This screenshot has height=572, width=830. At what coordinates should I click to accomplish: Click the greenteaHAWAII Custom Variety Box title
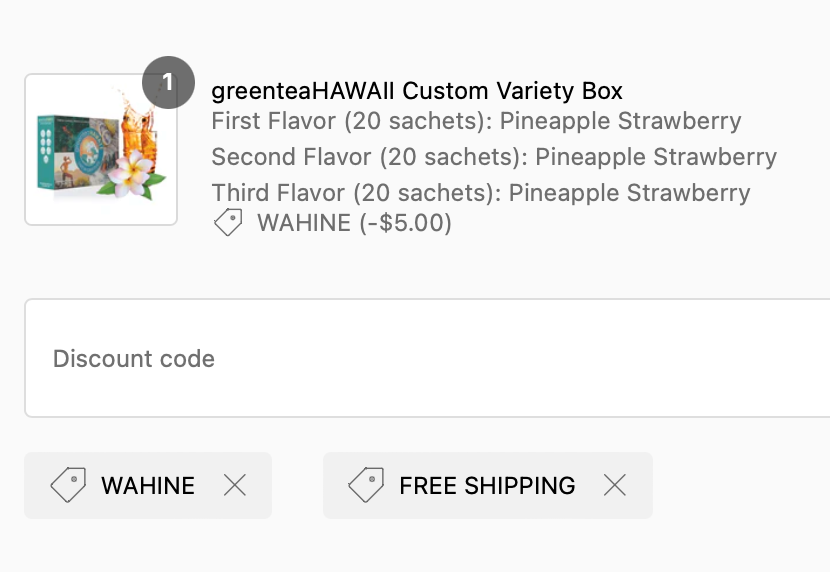pyautogui.click(x=417, y=91)
